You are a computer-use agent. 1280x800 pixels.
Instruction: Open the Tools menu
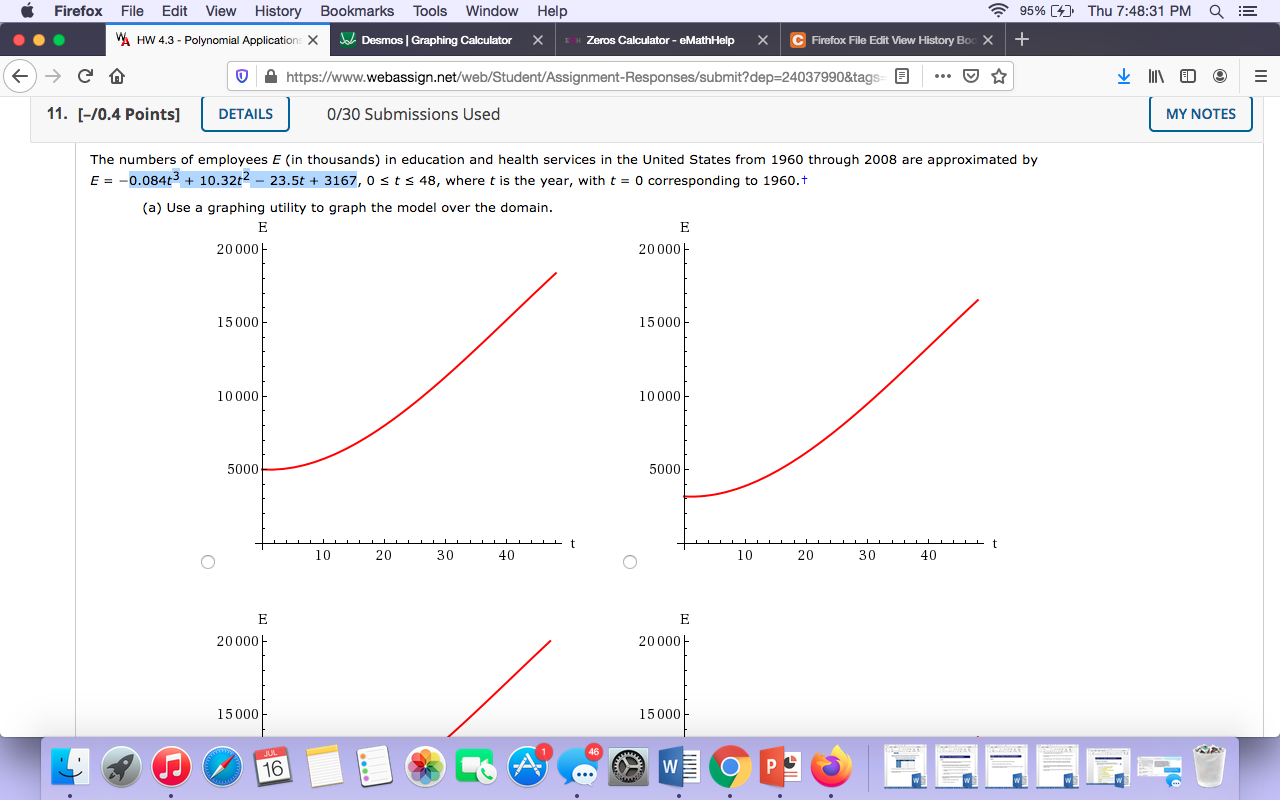pos(430,11)
